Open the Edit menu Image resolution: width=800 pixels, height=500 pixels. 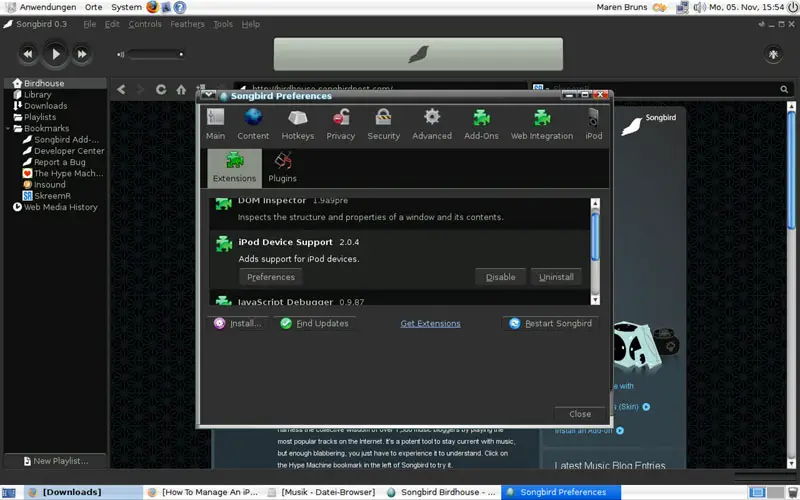pos(112,24)
